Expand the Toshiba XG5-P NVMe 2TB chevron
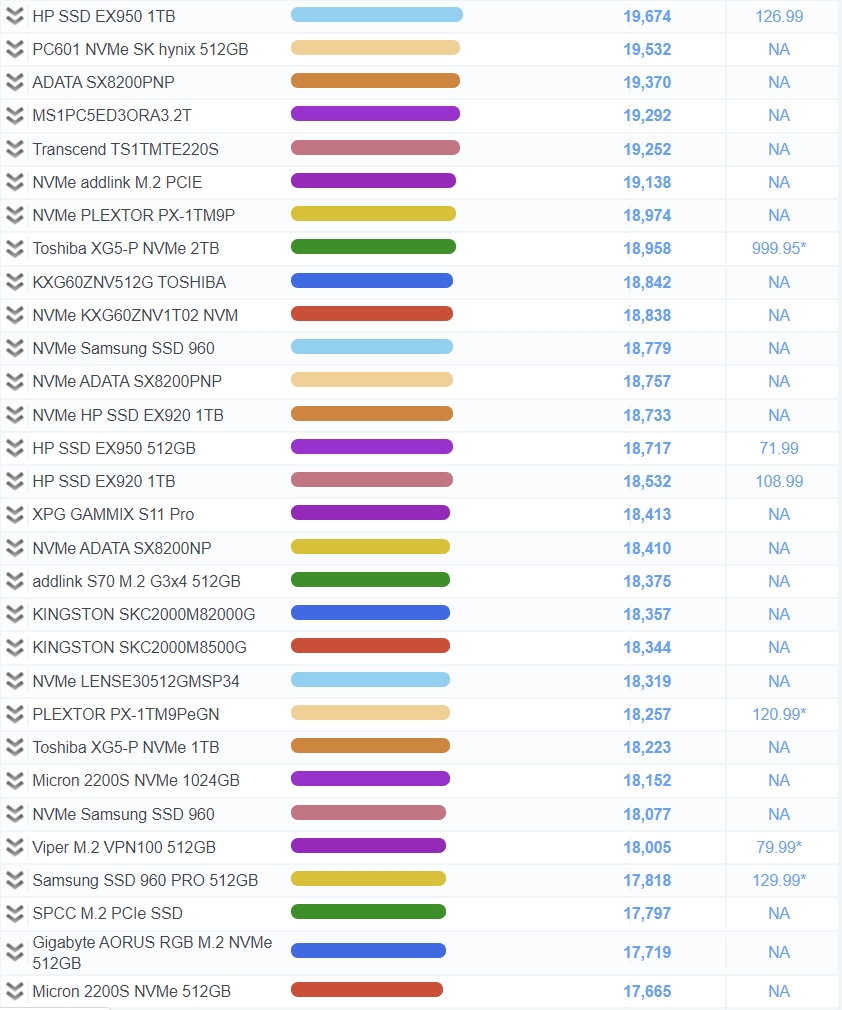Image resolution: width=842 pixels, height=1010 pixels. pyautogui.click(x=14, y=248)
